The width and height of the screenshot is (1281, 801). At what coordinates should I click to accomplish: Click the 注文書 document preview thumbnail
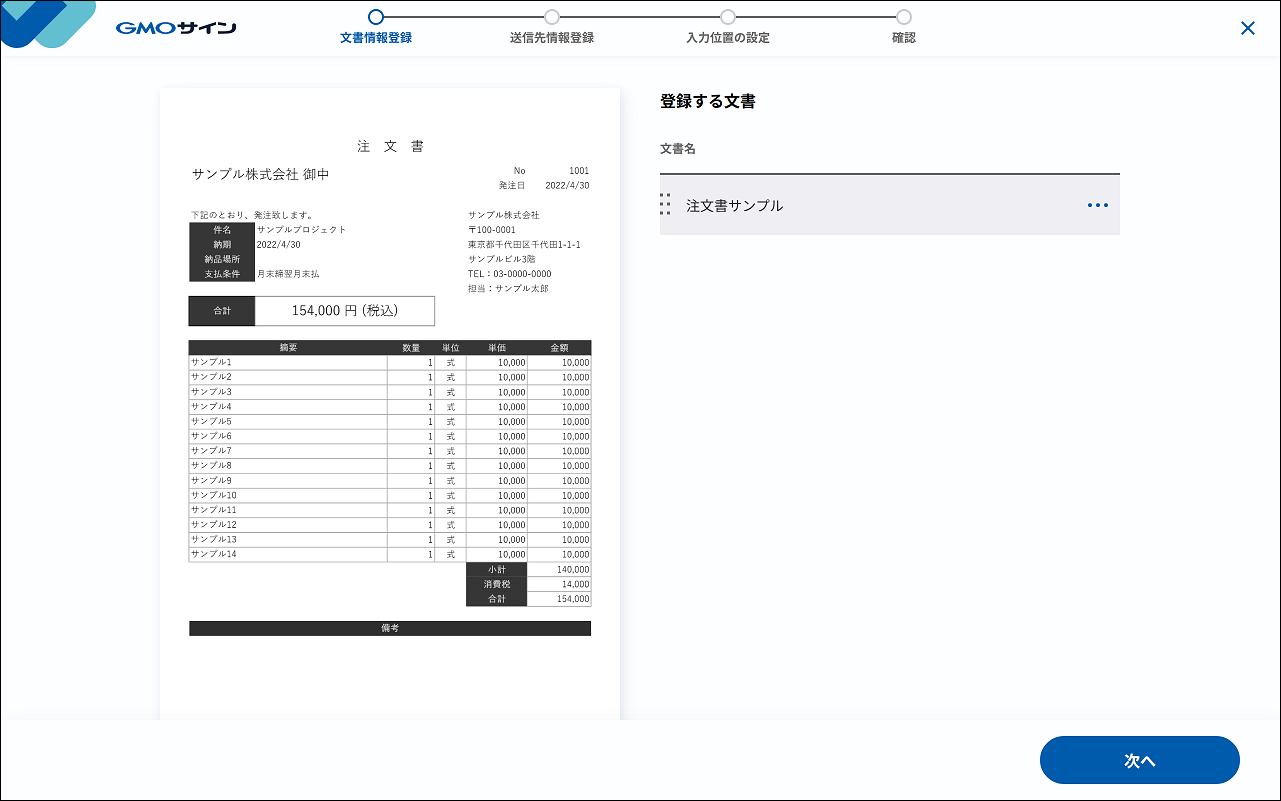click(x=390, y=404)
